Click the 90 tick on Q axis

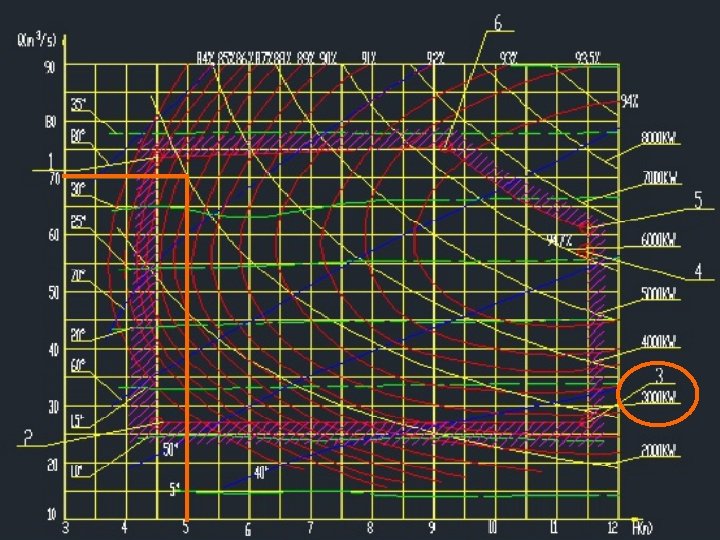tap(50, 67)
